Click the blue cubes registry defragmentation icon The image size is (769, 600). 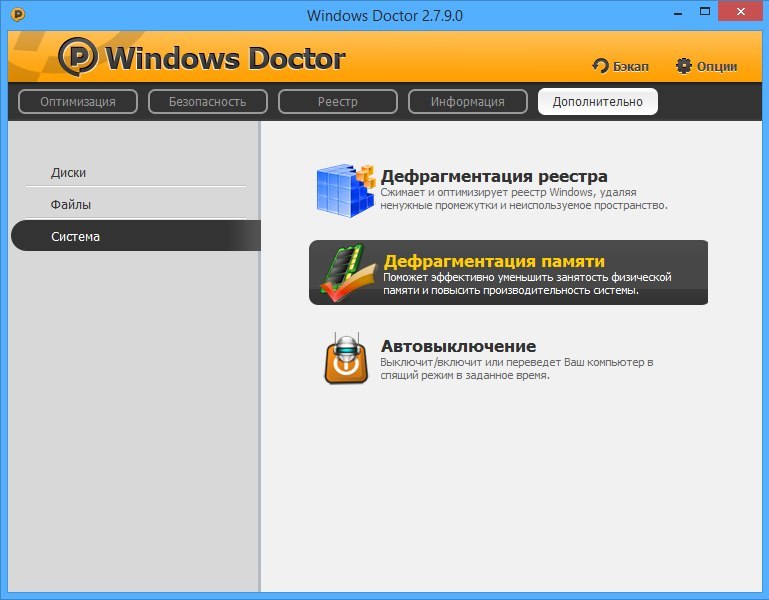pos(344,187)
